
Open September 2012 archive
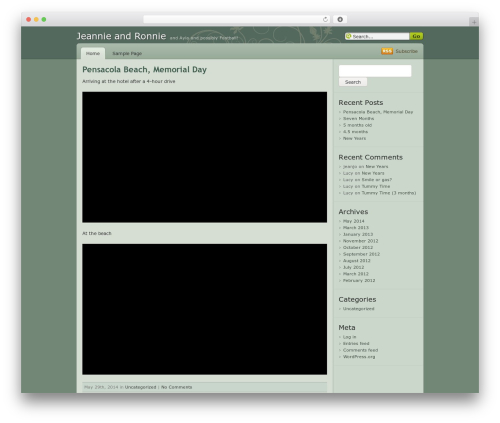coord(361,254)
